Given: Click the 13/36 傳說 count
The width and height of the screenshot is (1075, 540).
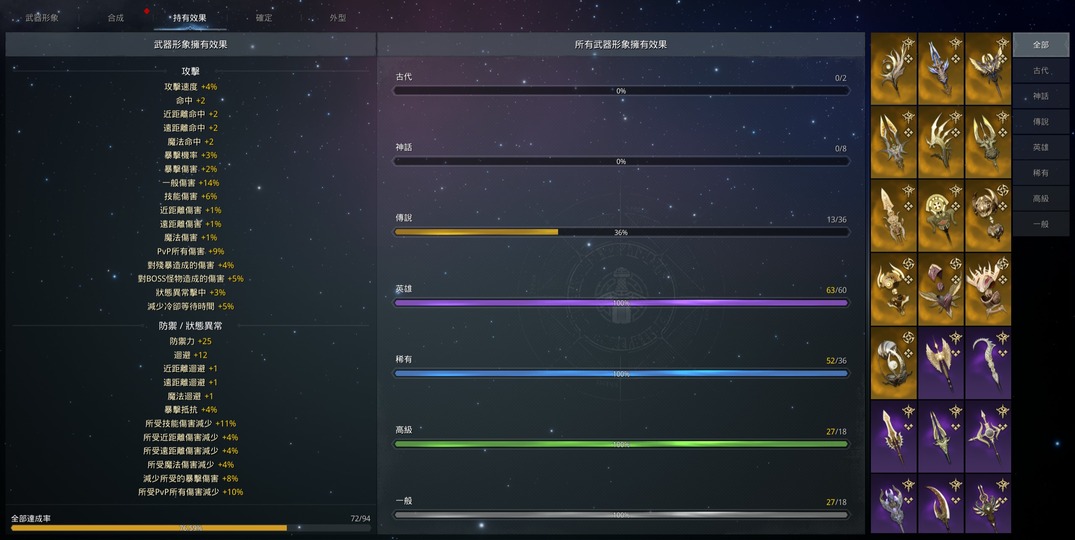Looking at the screenshot, I should 836,220.
